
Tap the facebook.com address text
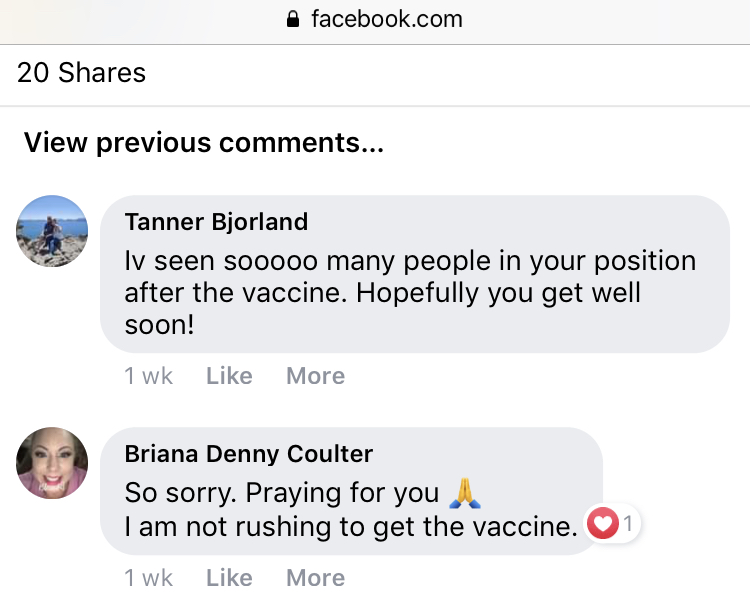(386, 19)
